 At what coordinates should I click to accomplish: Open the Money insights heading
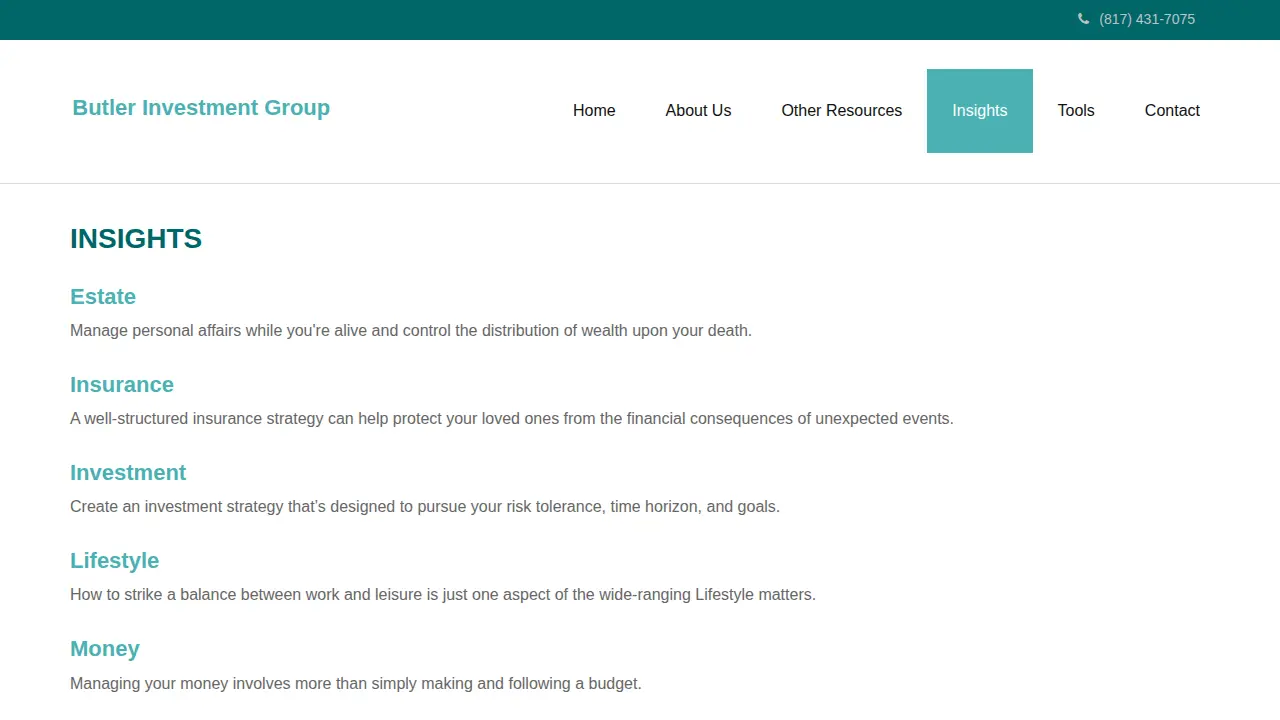[x=105, y=649]
